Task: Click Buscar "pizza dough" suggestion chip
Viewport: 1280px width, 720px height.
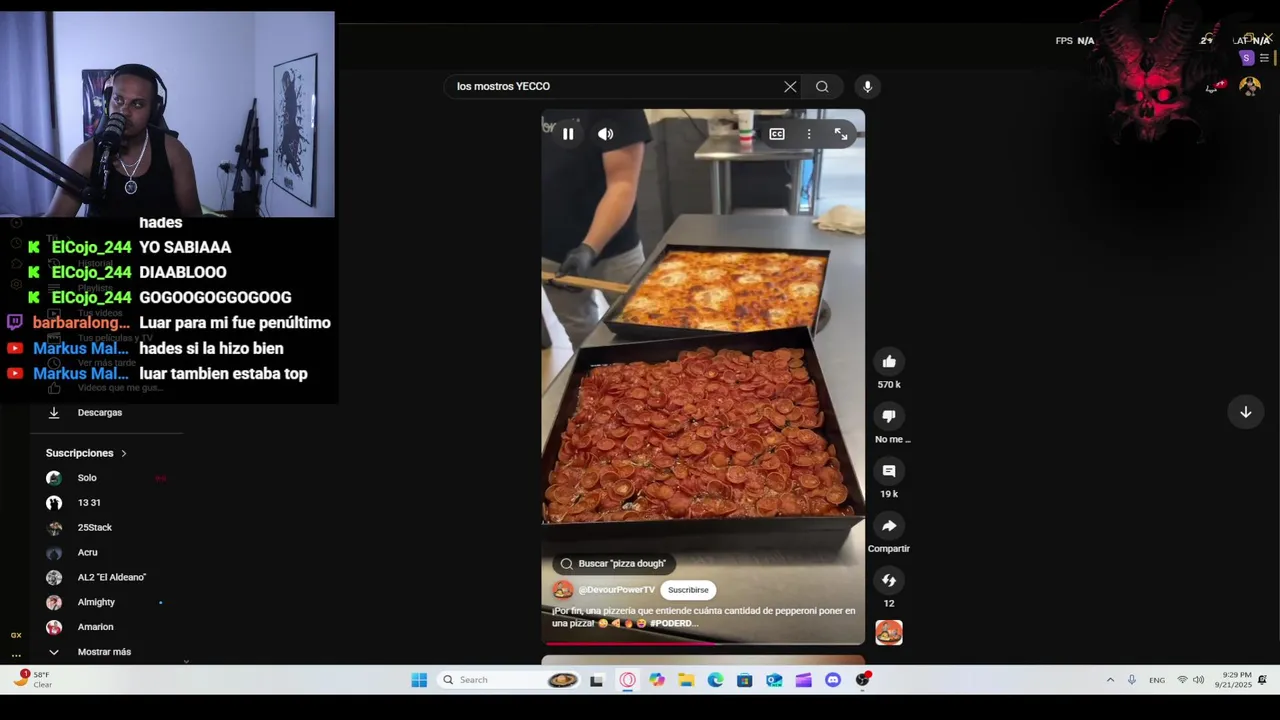Action: 614,564
